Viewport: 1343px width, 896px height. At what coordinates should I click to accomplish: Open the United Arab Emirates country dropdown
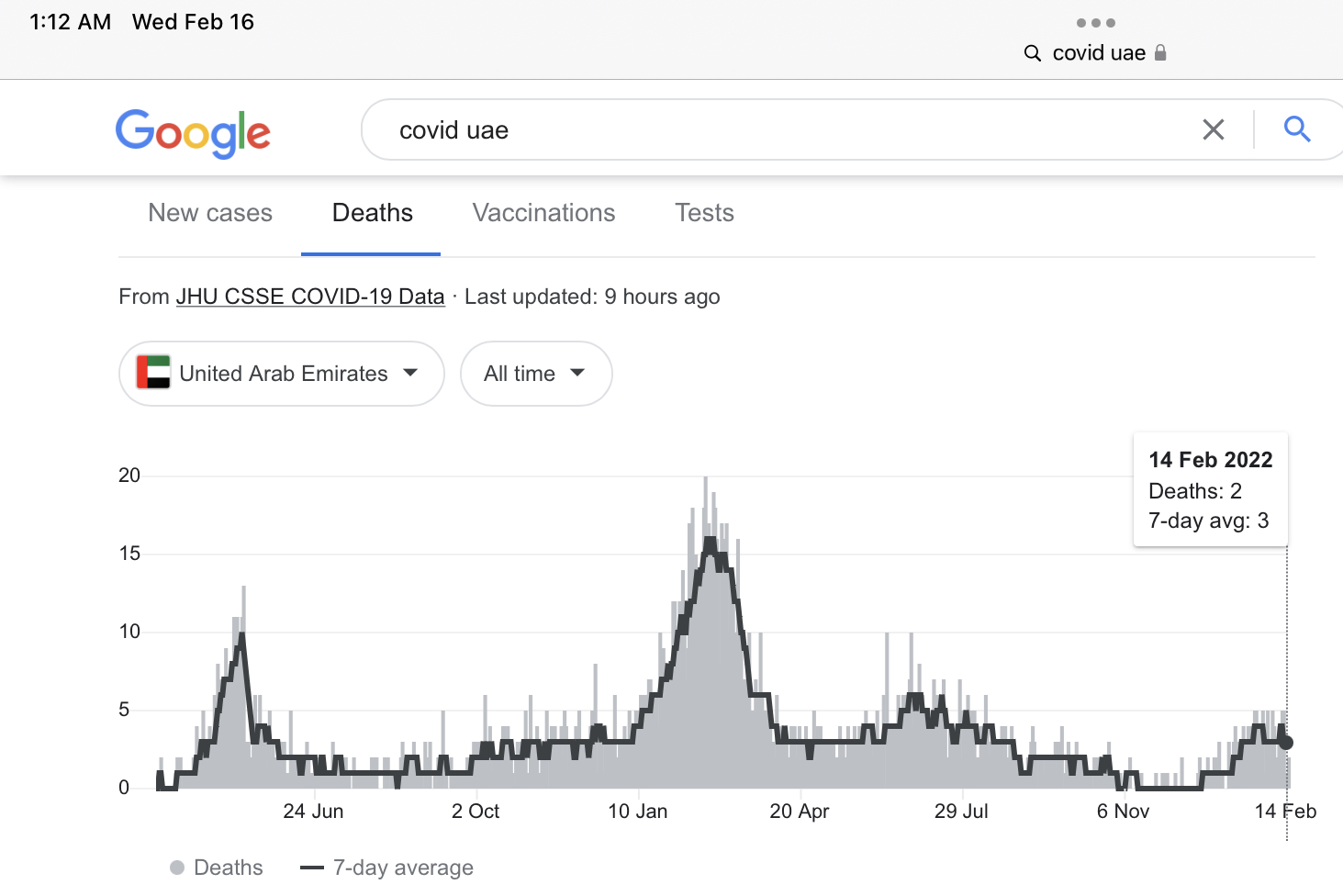click(x=281, y=374)
